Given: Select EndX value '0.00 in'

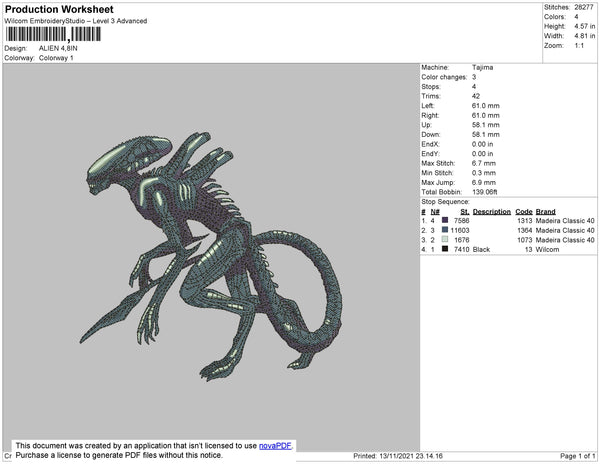Looking at the screenshot, I should click(x=483, y=144).
